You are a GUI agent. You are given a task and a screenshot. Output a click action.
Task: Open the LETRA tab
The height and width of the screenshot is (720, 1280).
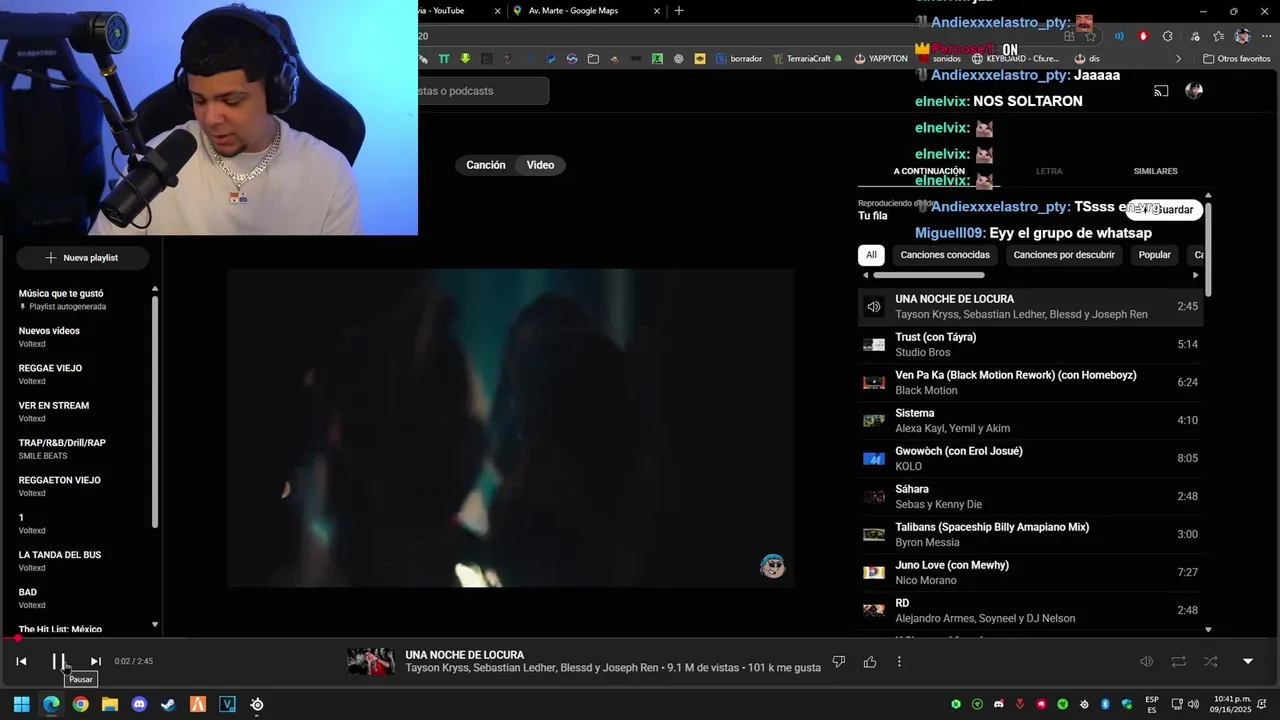pos(1049,171)
